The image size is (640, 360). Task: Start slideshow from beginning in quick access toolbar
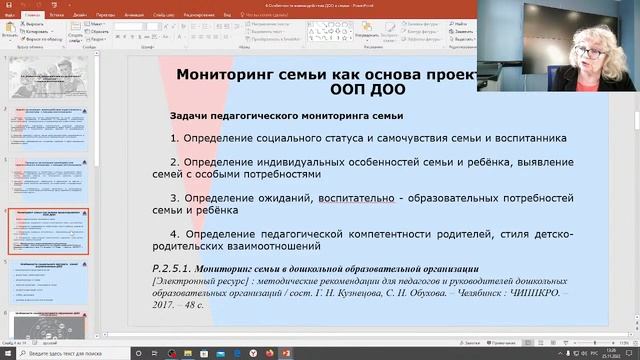coord(54,5)
